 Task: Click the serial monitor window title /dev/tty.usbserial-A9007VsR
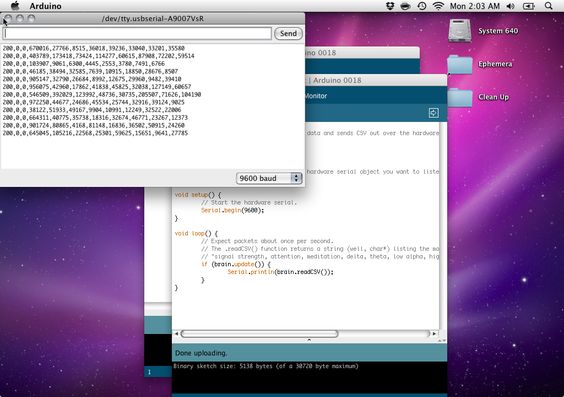[x=153, y=18]
